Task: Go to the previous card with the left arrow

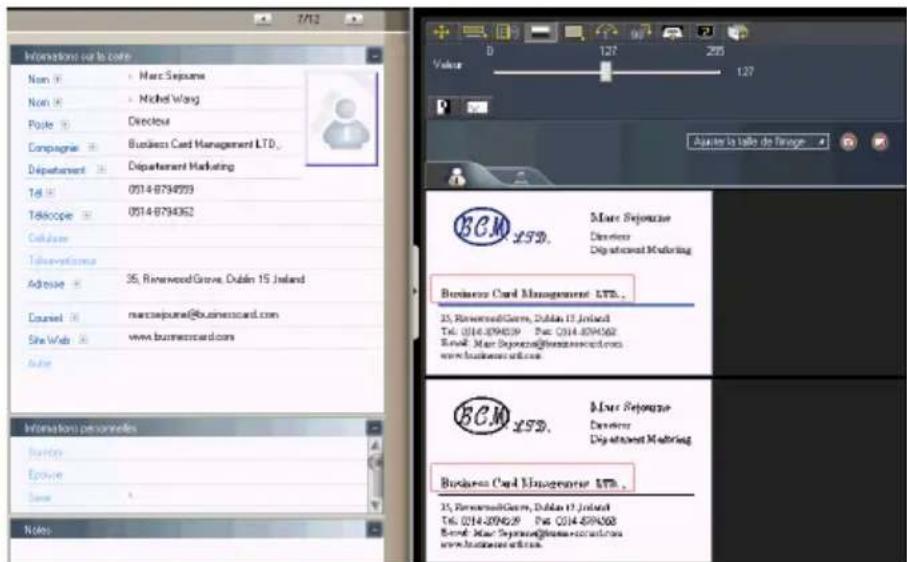Action: pos(263,19)
